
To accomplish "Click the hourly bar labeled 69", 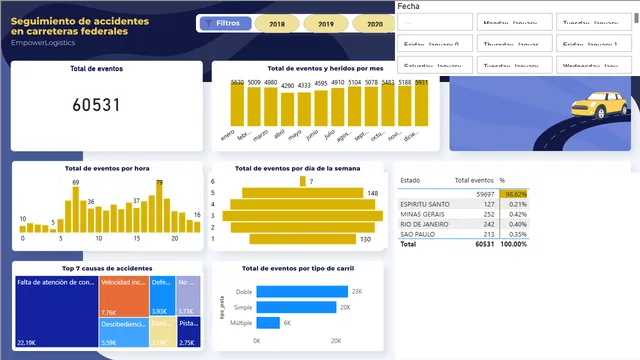I will coord(76,209).
